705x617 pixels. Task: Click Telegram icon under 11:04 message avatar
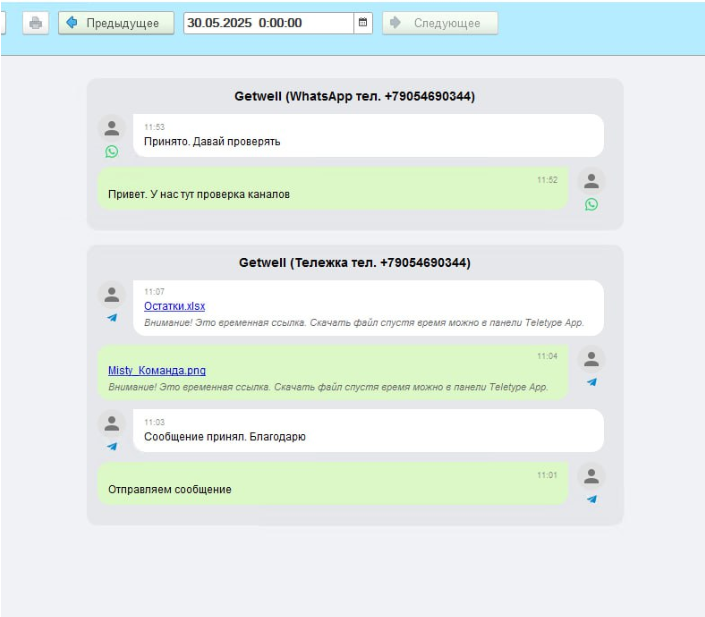[x=592, y=382]
